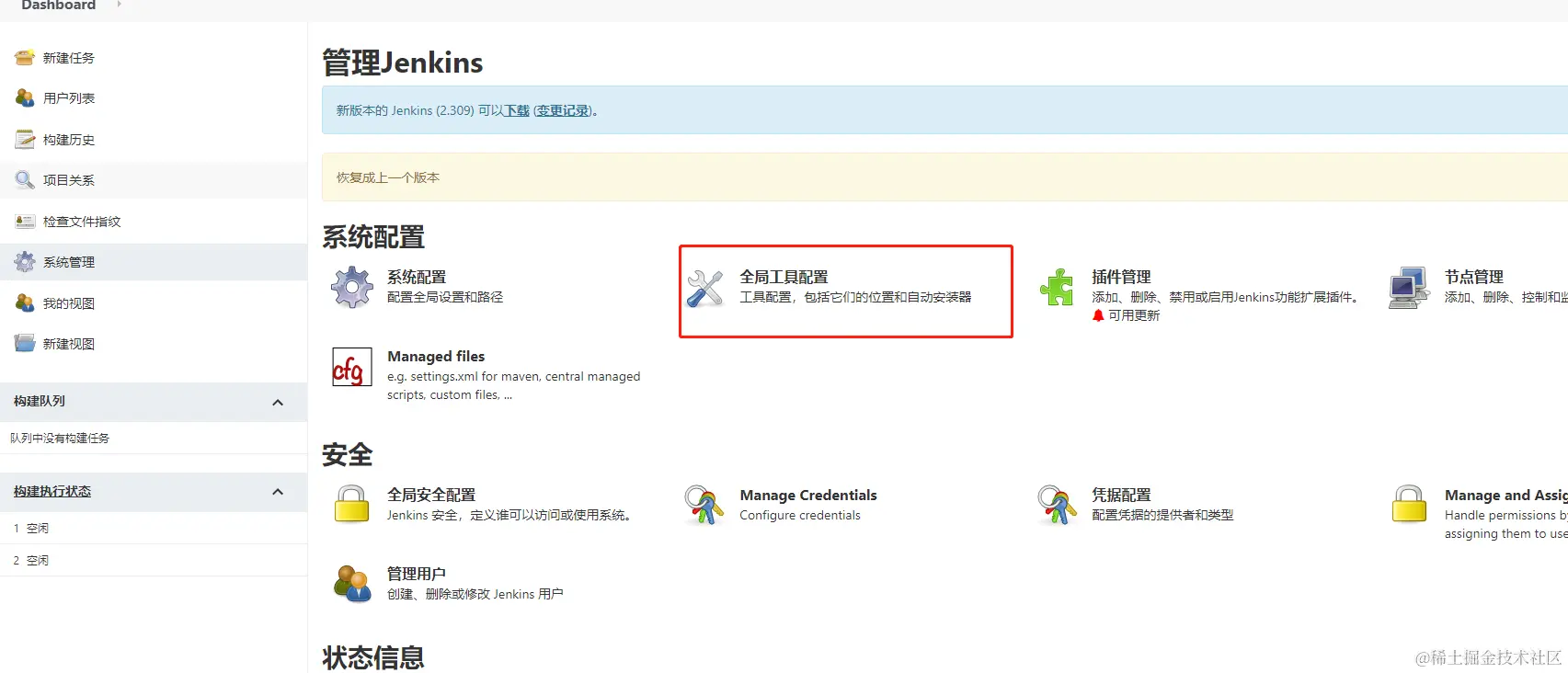Click the 变更记录 changelog link
The image size is (1568, 673).
coord(563,110)
